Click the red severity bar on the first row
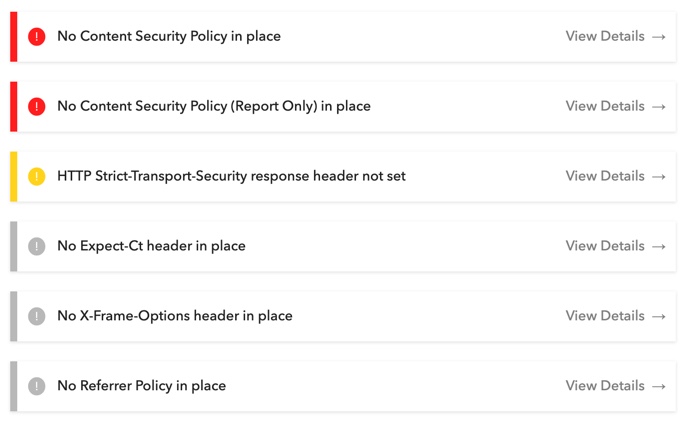Screen dimensions: 687x424 tap(14, 37)
